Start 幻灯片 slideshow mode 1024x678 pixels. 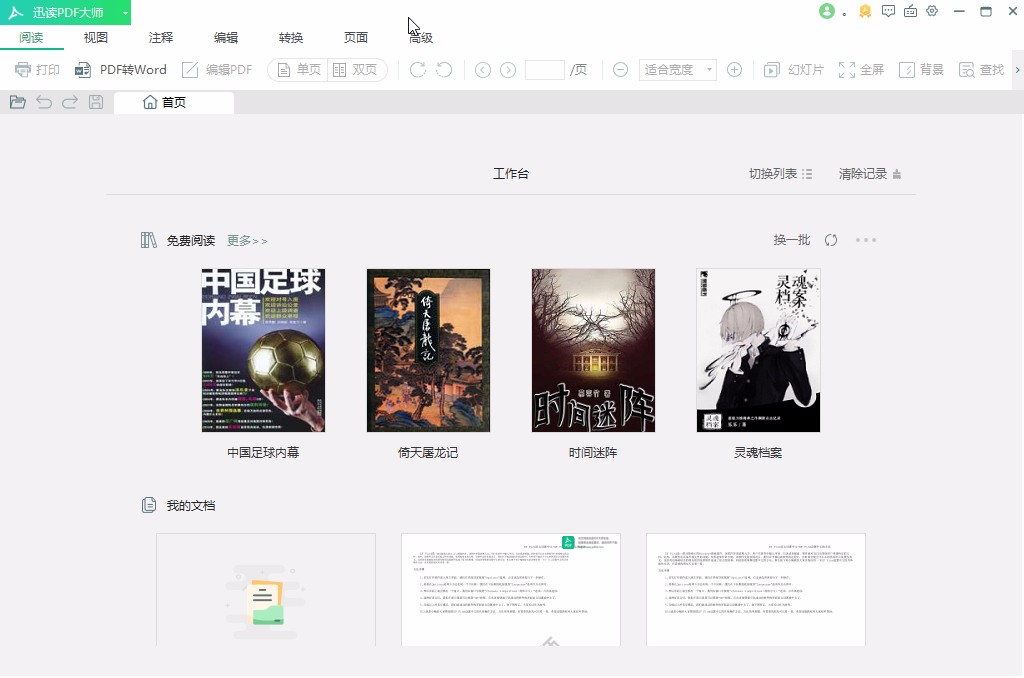pos(792,70)
